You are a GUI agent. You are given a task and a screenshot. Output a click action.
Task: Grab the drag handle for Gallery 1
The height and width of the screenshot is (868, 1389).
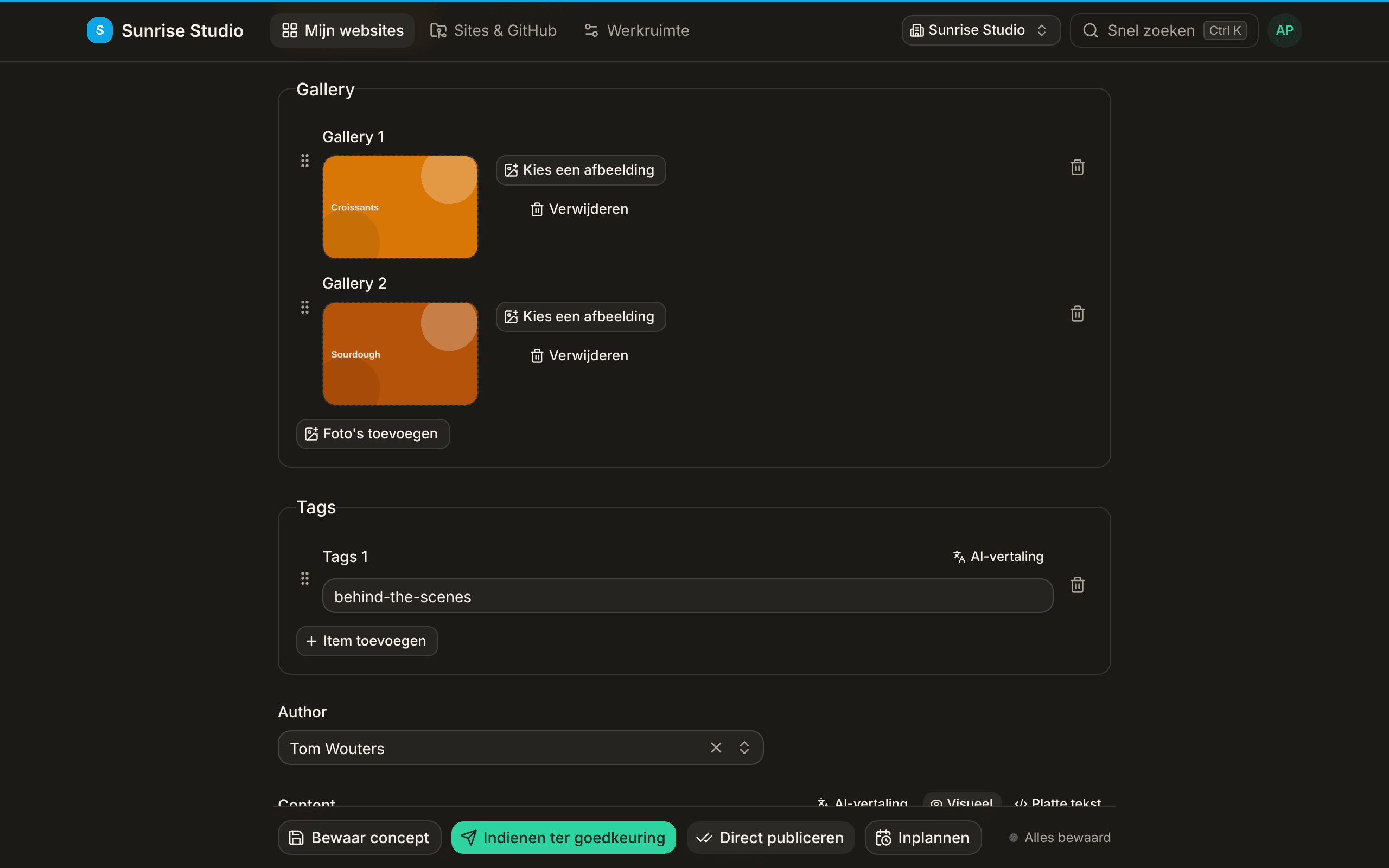[305, 161]
